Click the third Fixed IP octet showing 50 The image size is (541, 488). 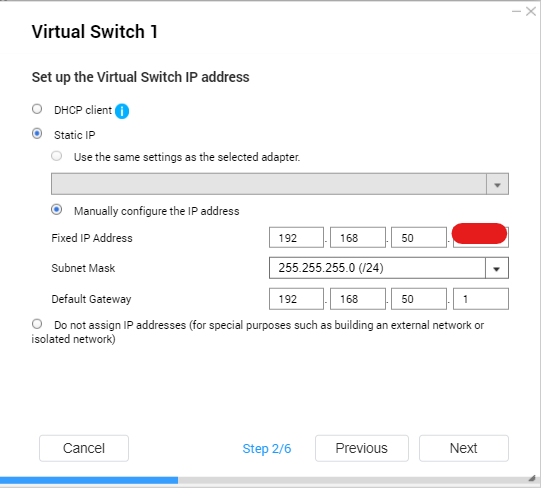pyautogui.click(x=419, y=237)
